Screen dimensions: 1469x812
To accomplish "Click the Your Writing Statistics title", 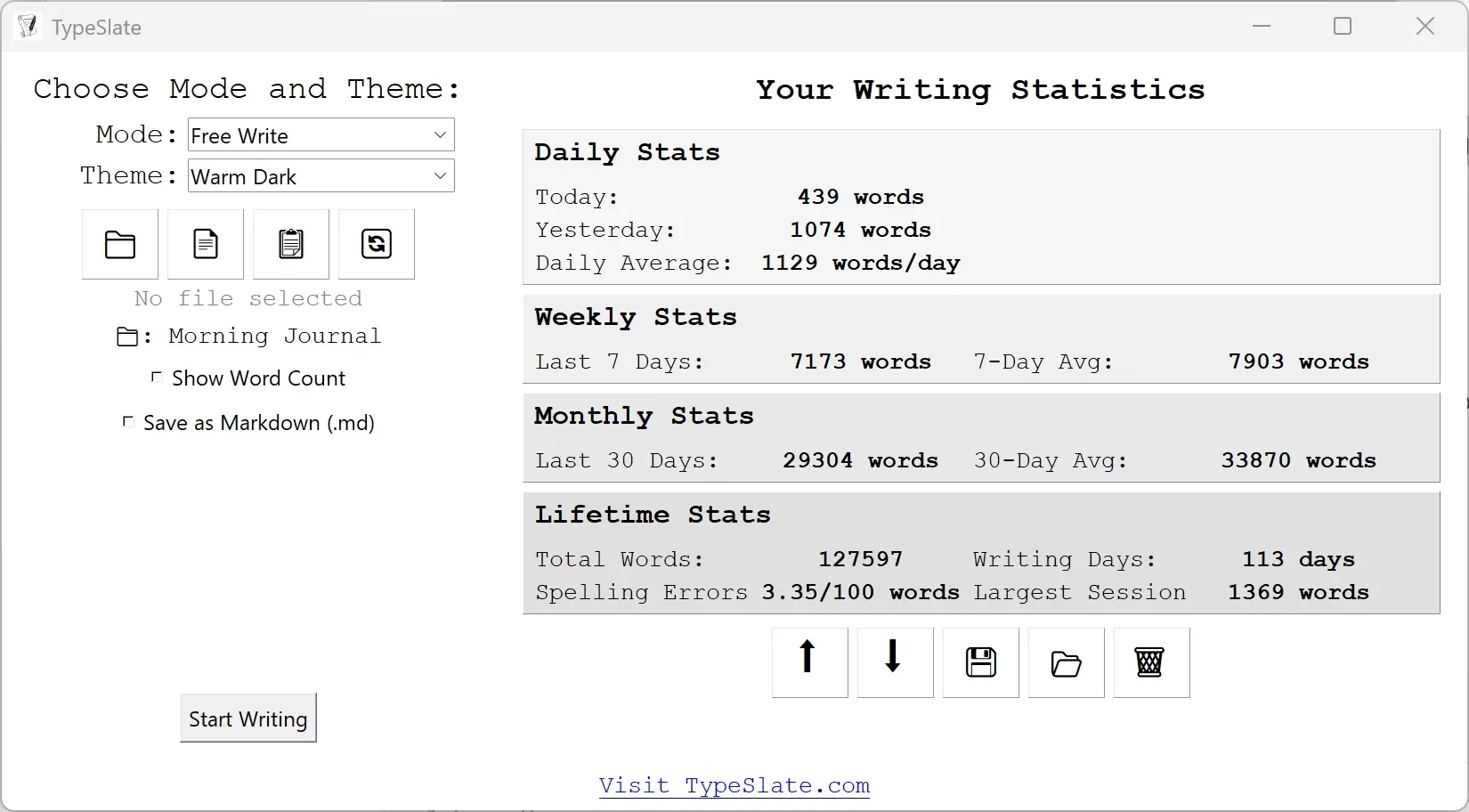I will [980, 90].
